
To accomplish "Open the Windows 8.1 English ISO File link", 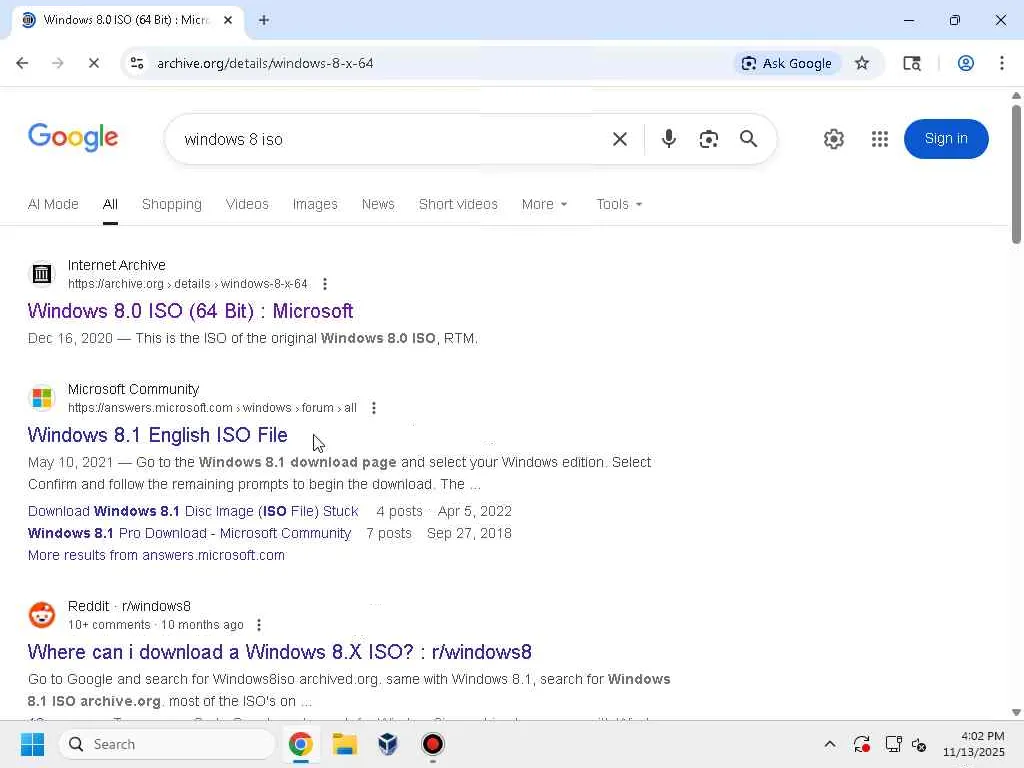I will (x=157, y=435).
